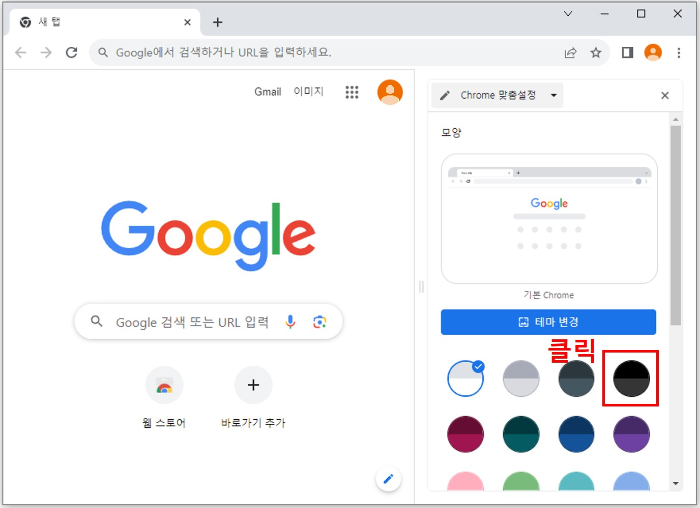The width and height of the screenshot is (700, 508).
Task: Click the 기본 Chrome theme preview thumbnail
Action: point(549,219)
